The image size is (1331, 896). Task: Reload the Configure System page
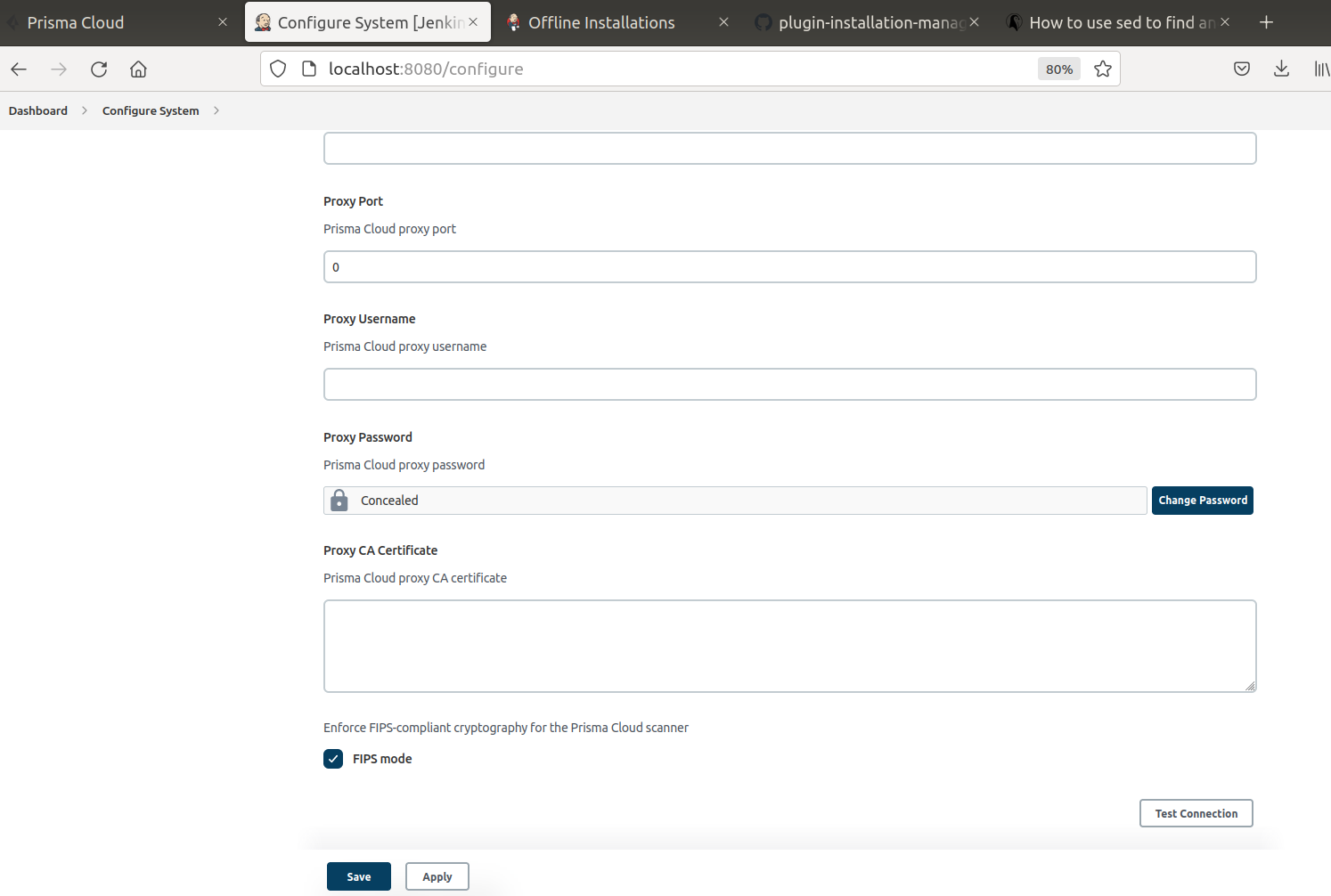(x=99, y=69)
